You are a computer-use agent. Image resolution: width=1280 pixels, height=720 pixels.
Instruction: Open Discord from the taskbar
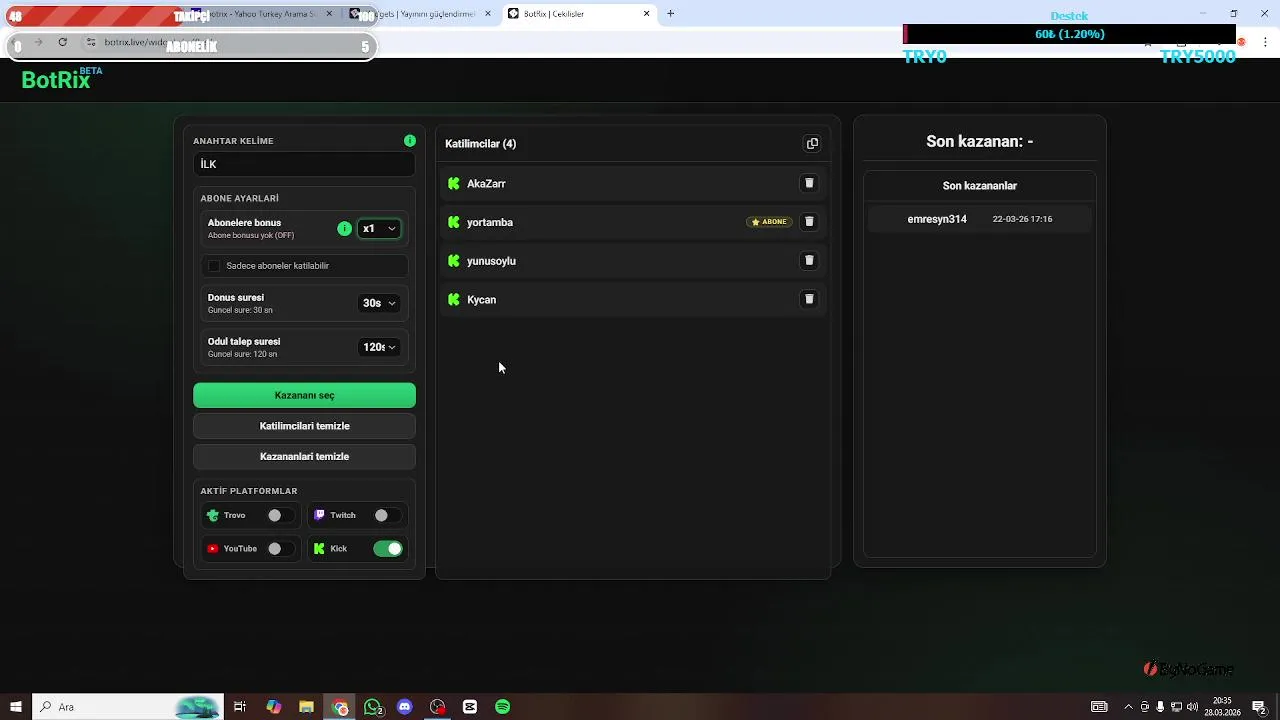click(405, 707)
